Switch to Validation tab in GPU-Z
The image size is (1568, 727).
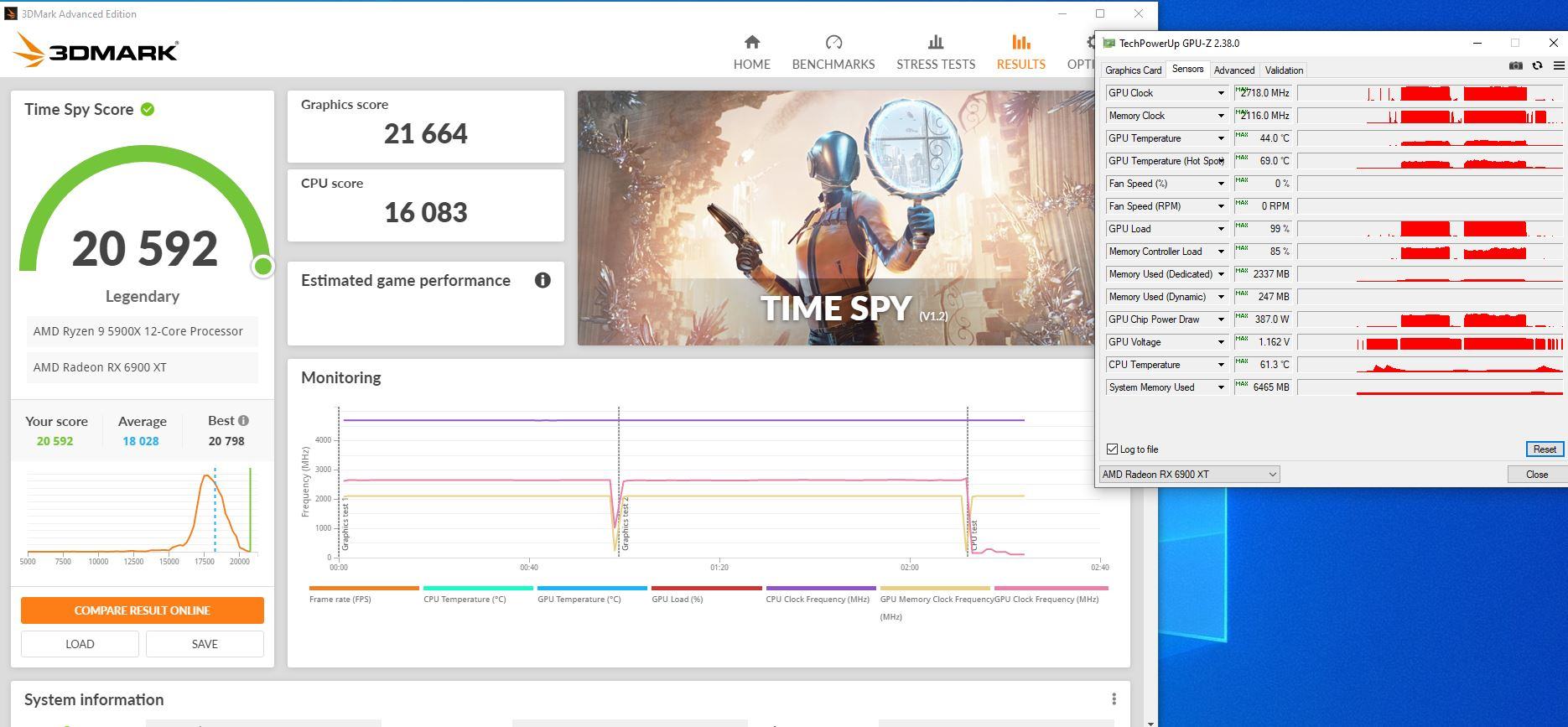pos(1284,70)
